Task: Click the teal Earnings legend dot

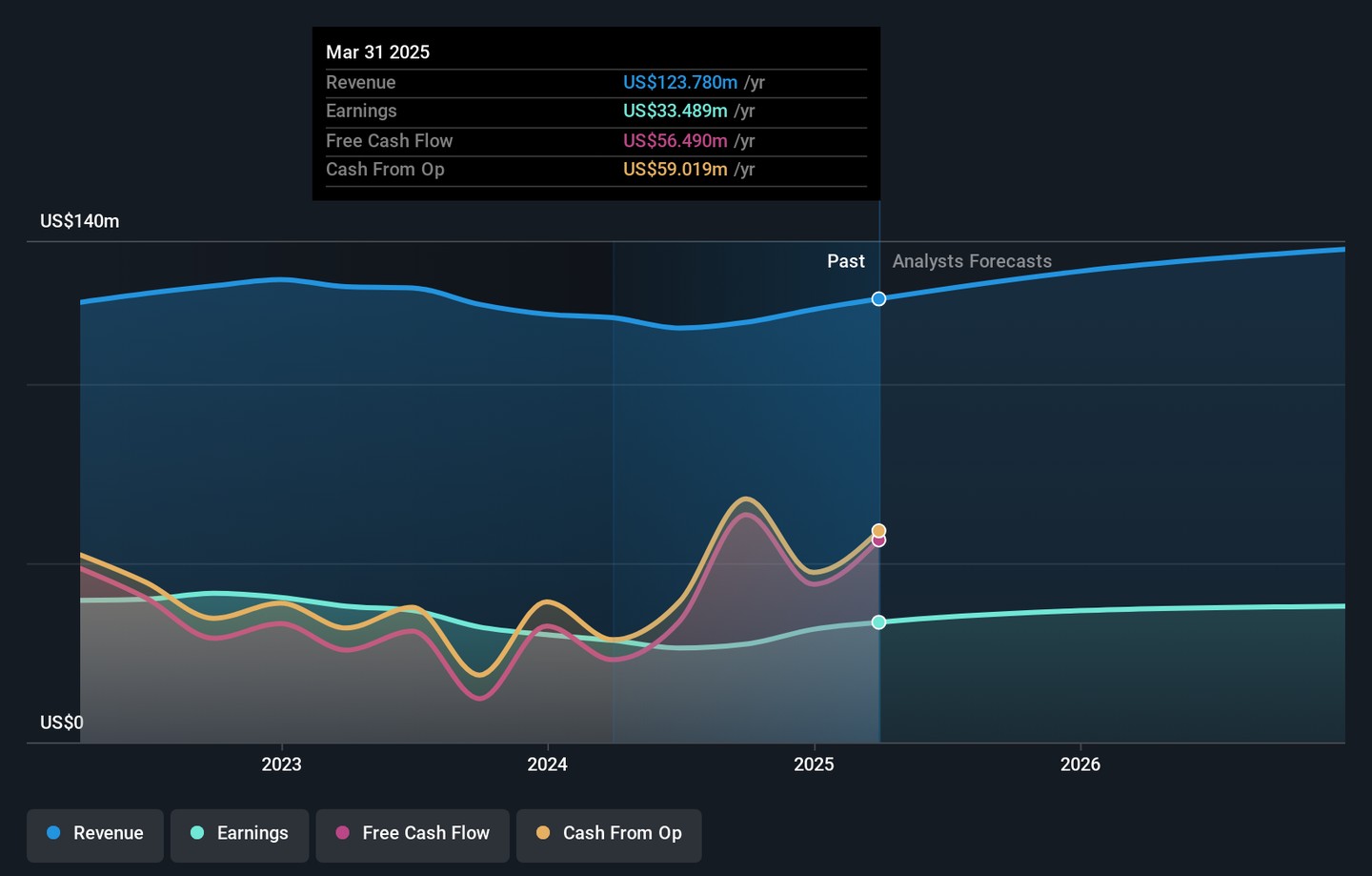Action: 197,833
